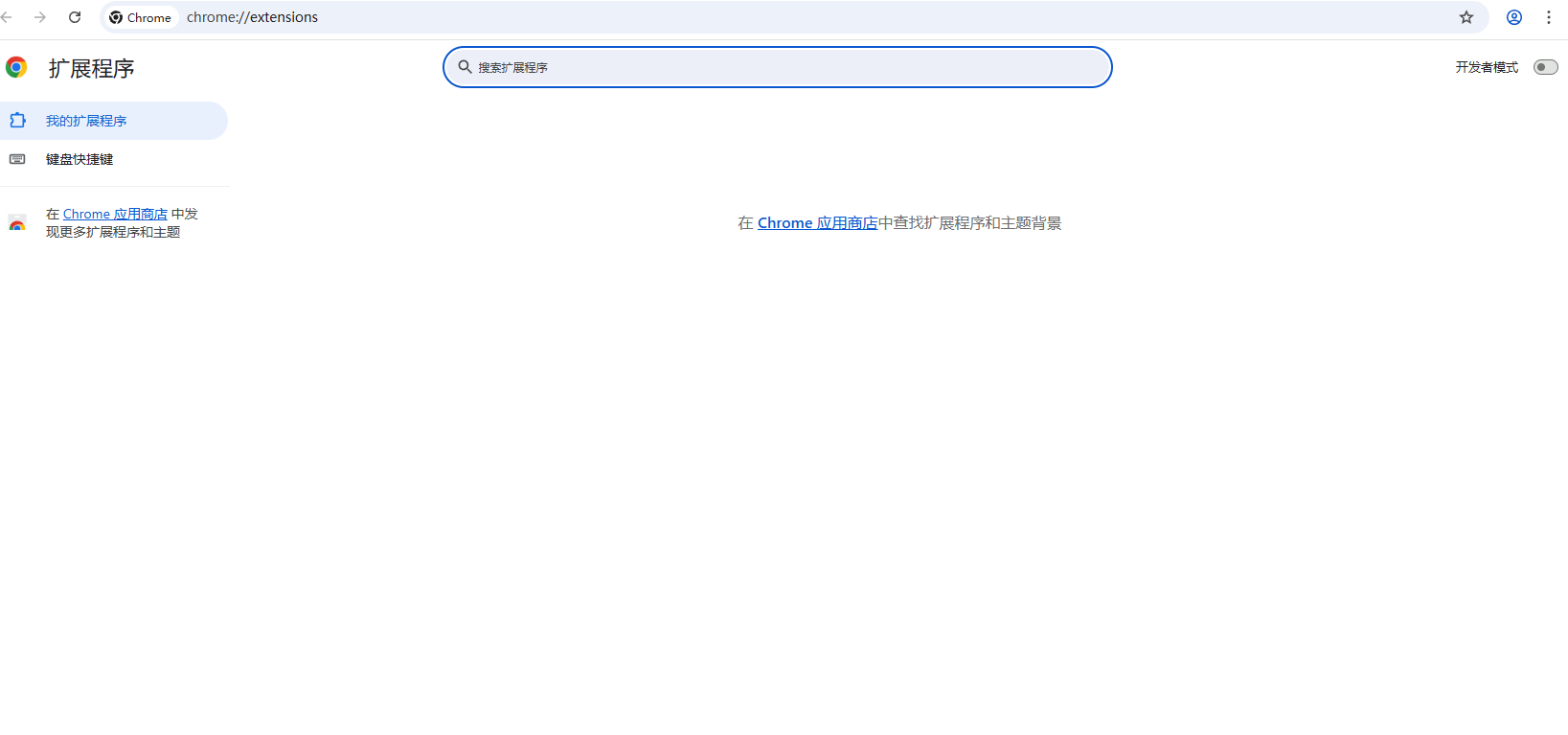Open Chrome 应用商店 link in sidebar

(x=115, y=215)
